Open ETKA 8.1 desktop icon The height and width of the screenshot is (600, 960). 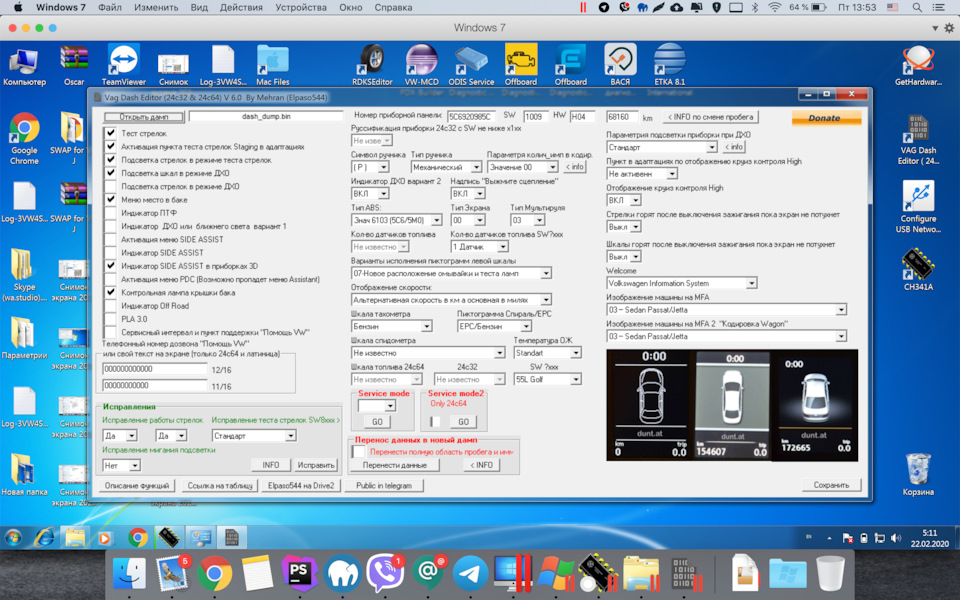point(670,64)
